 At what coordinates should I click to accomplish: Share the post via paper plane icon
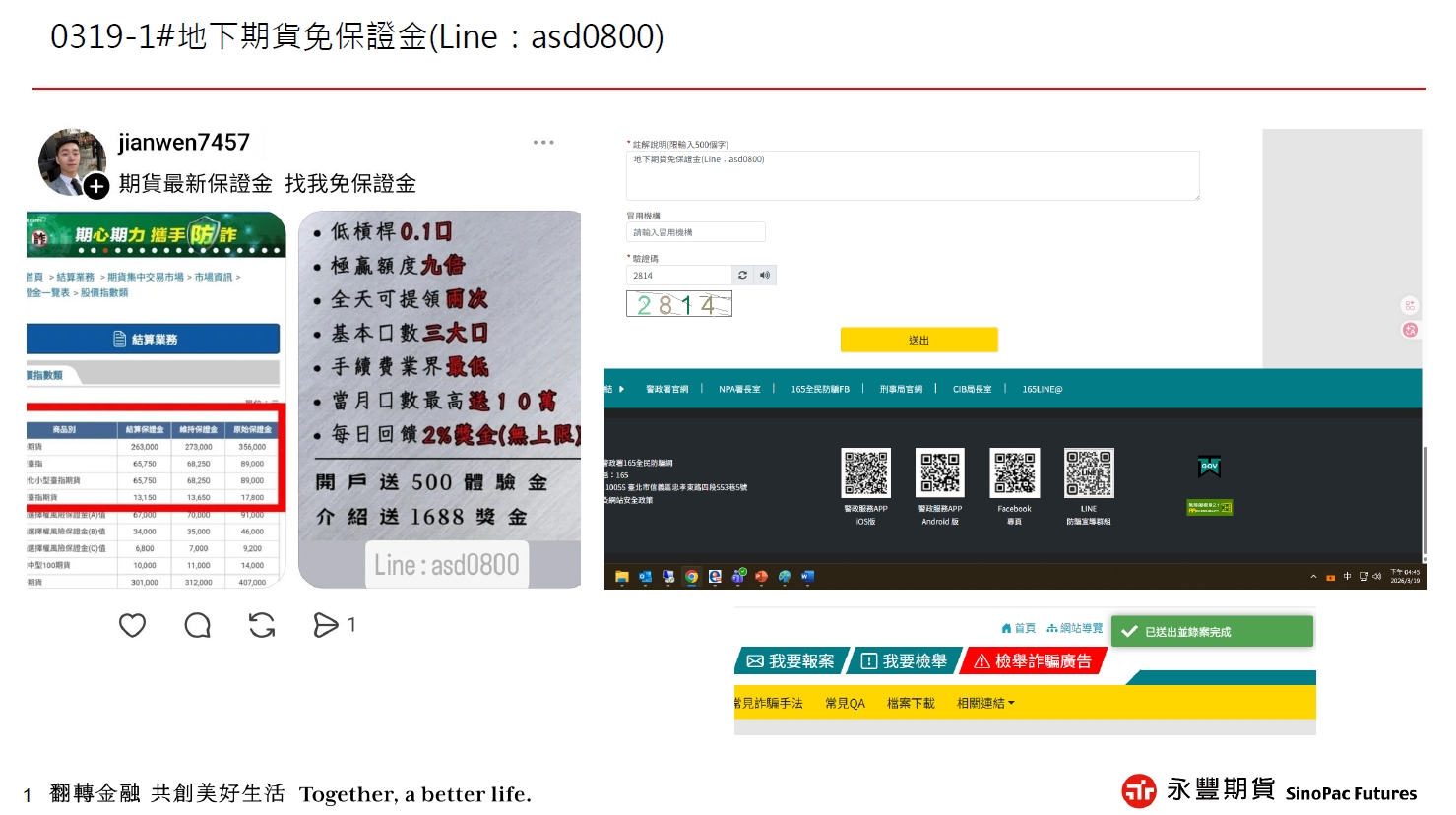click(x=325, y=625)
